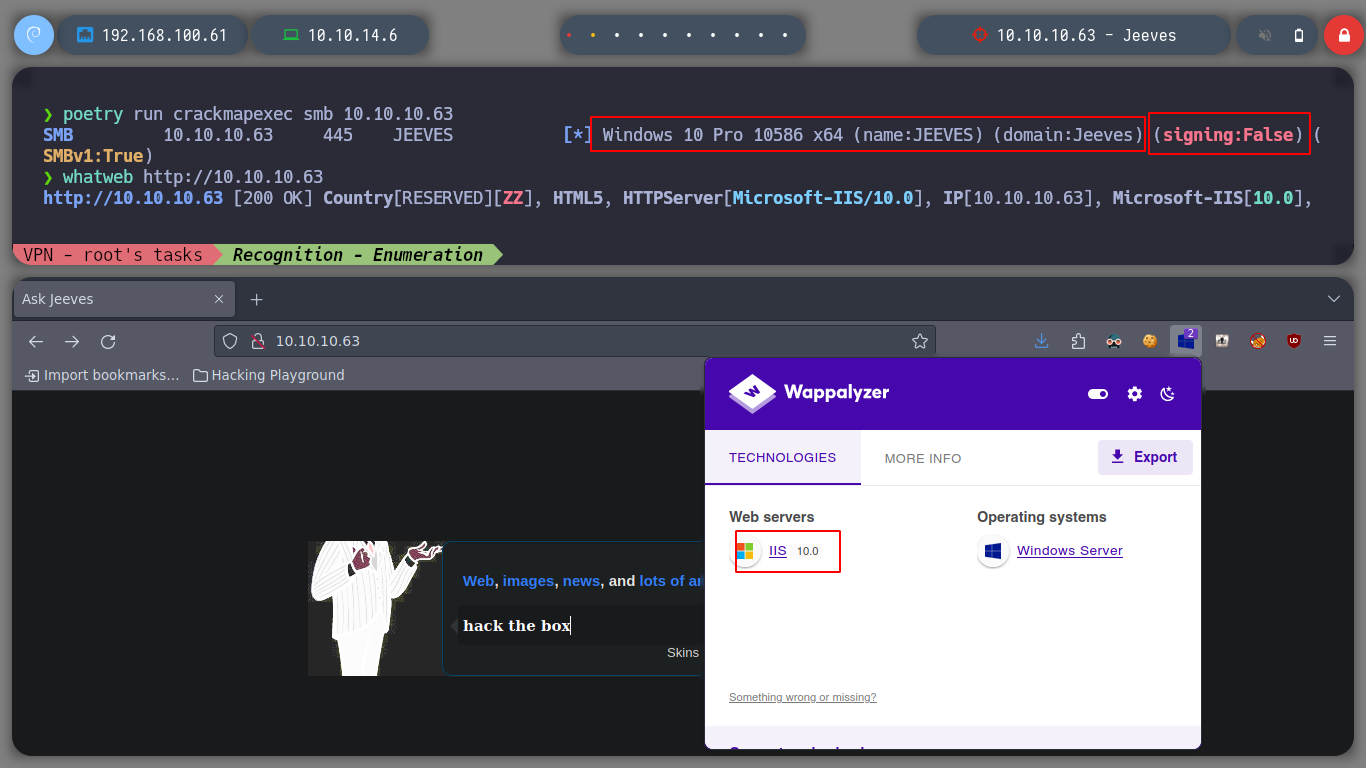The height and width of the screenshot is (768, 1366).
Task: Reload the page with the refresh icon
Action: (108, 341)
